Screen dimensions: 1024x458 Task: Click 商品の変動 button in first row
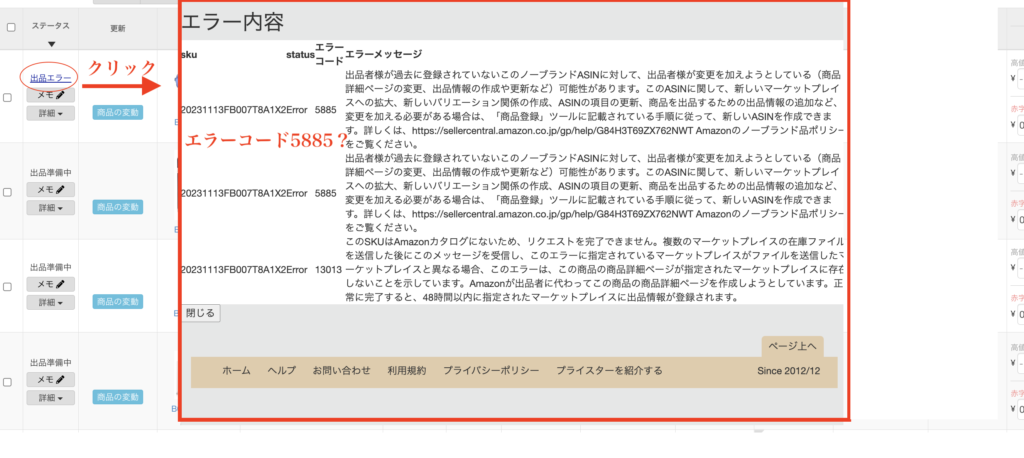point(118,113)
